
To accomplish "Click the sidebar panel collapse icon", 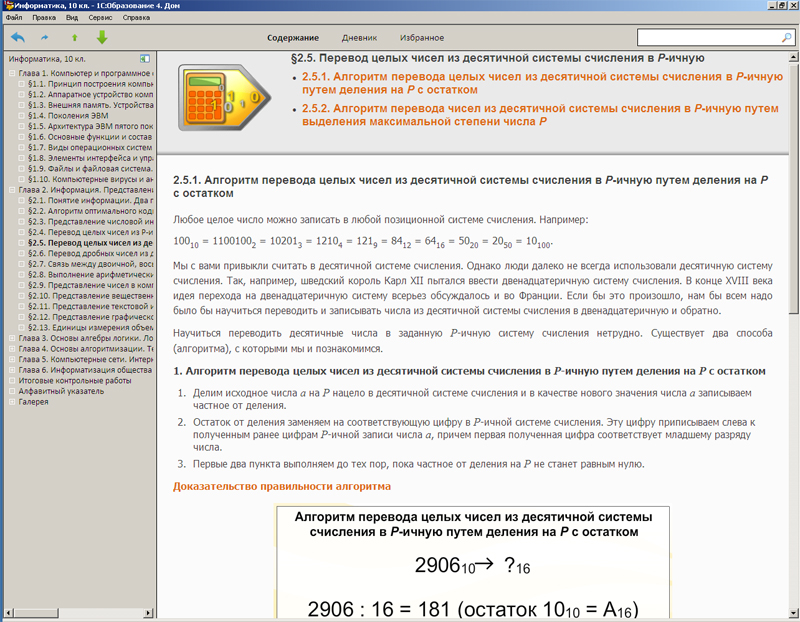I will (145, 59).
